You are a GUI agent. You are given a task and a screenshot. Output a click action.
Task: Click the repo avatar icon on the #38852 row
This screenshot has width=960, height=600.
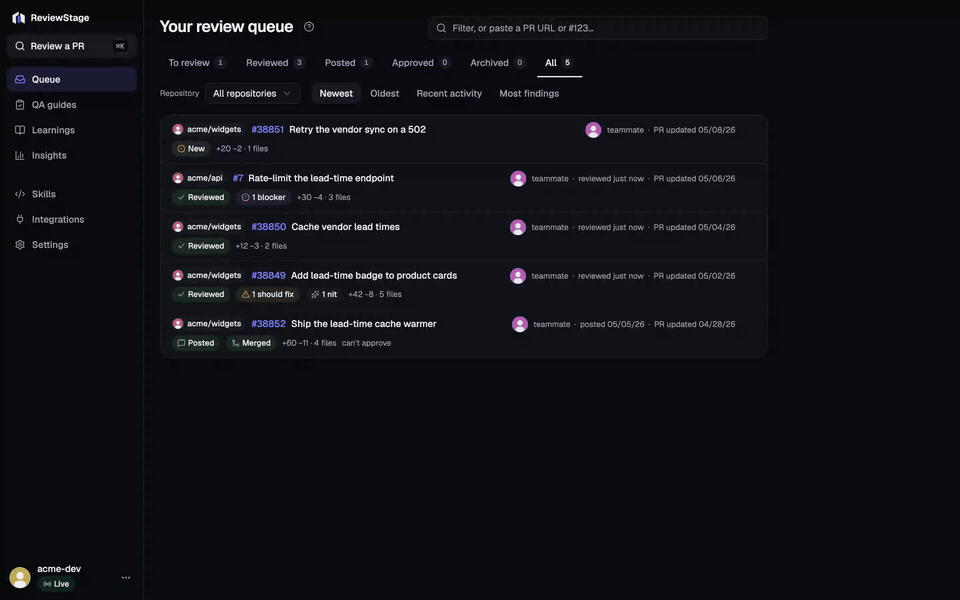tap(178, 324)
